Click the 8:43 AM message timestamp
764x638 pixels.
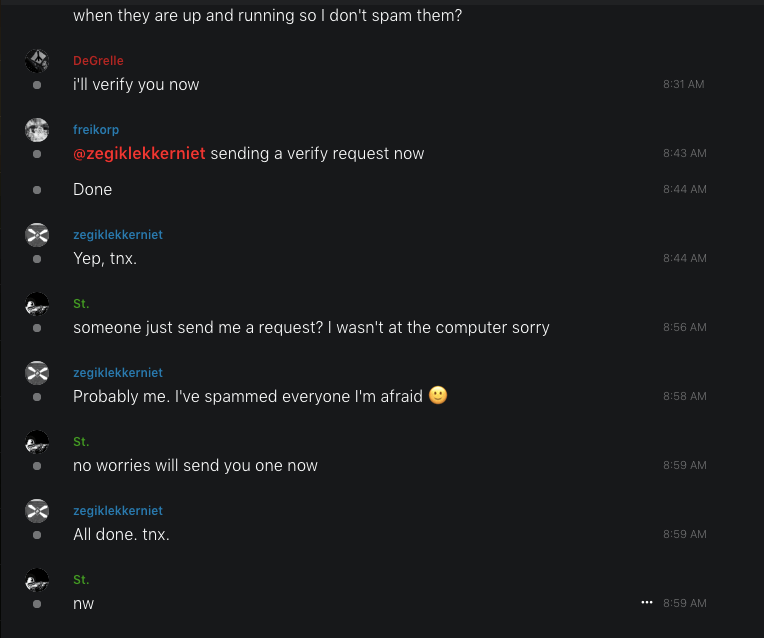[684, 154]
